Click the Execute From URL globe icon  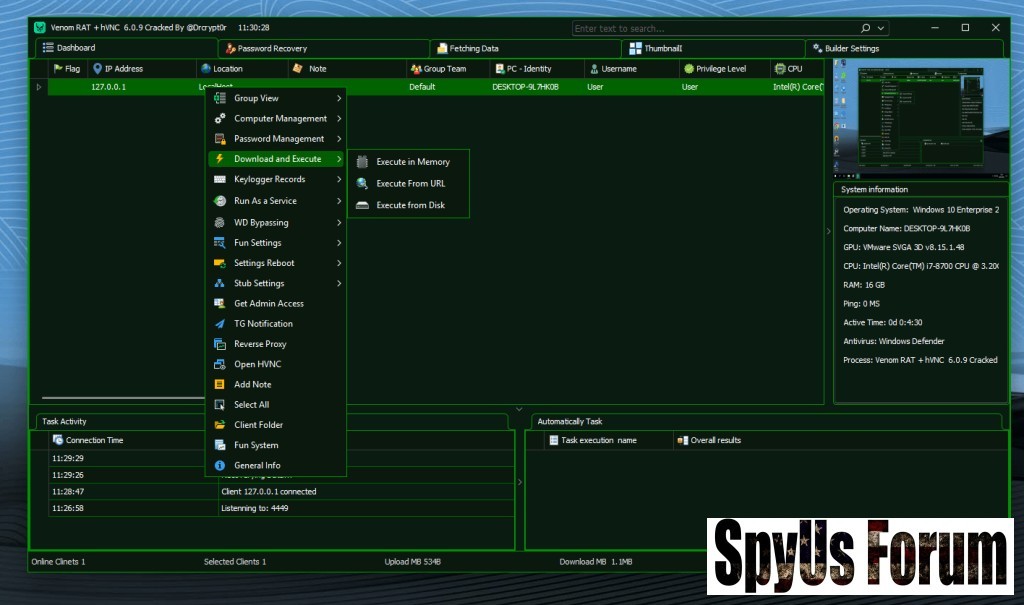(362, 184)
